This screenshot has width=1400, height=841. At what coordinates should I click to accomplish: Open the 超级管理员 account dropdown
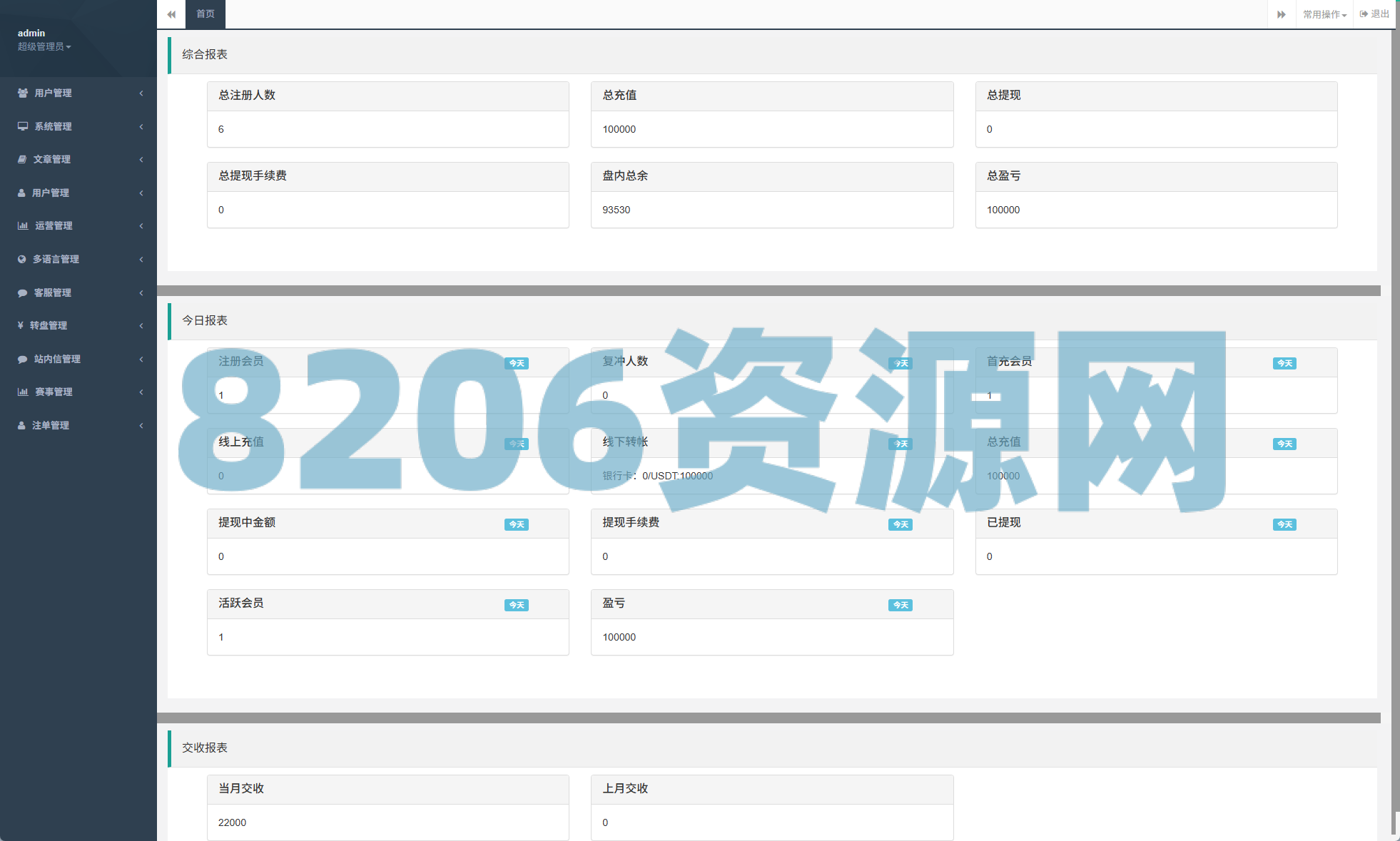click(x=44, y=46)
